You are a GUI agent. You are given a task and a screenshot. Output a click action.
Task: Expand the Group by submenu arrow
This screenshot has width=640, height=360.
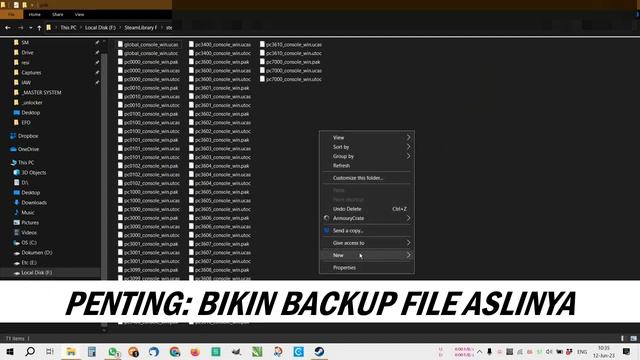(408, 156)
